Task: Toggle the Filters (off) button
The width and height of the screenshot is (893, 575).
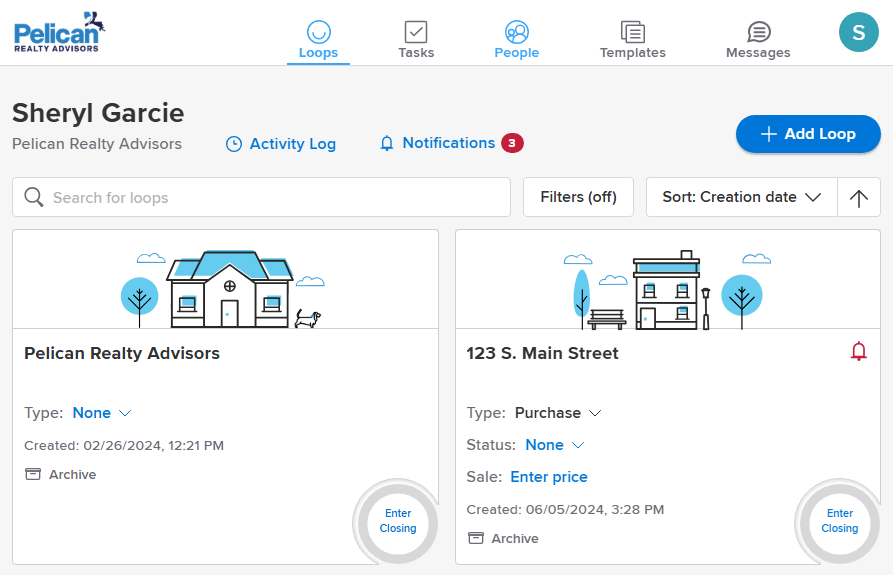Action: click(x=578, y=197)
